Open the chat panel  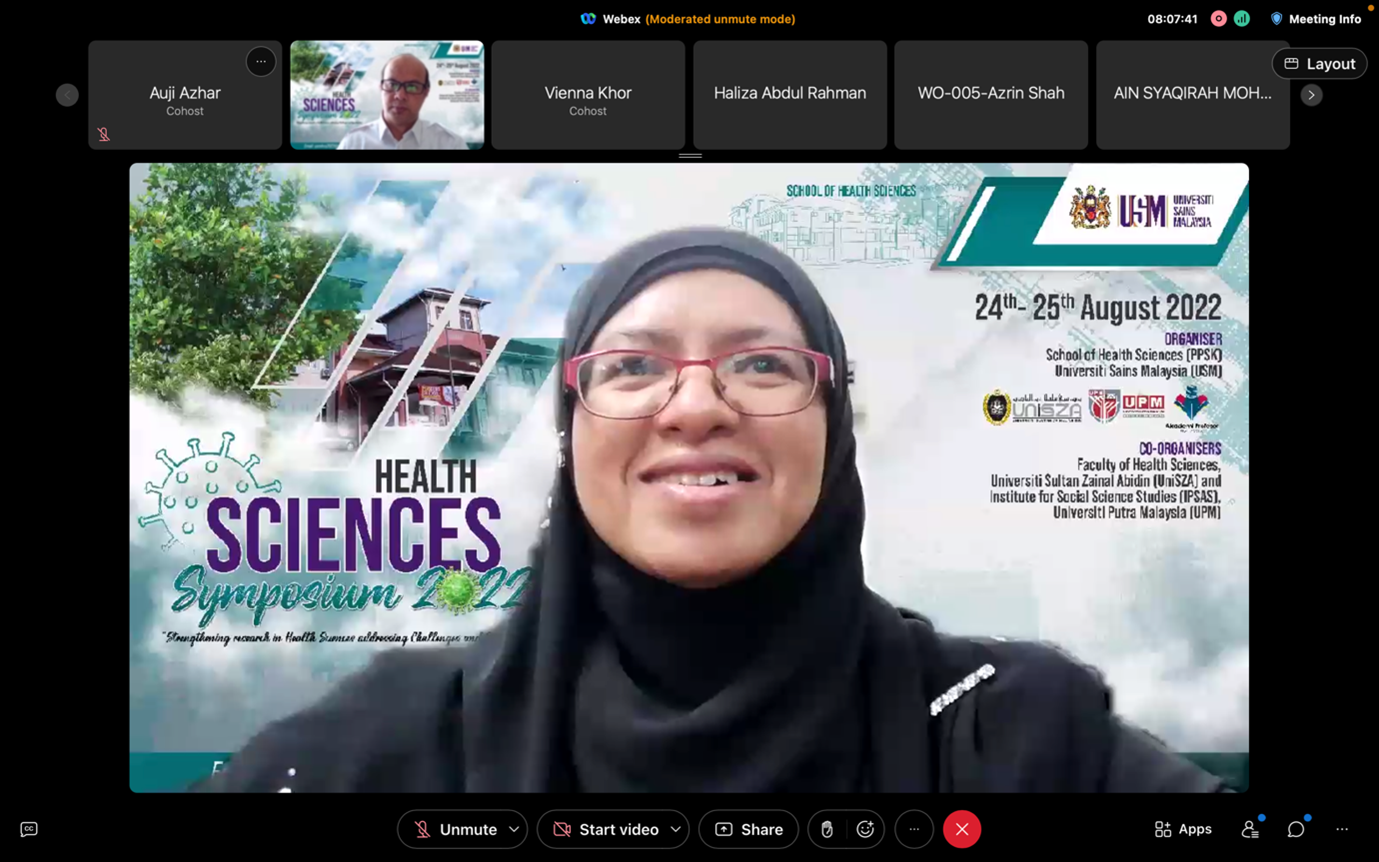click(1296, 829)
